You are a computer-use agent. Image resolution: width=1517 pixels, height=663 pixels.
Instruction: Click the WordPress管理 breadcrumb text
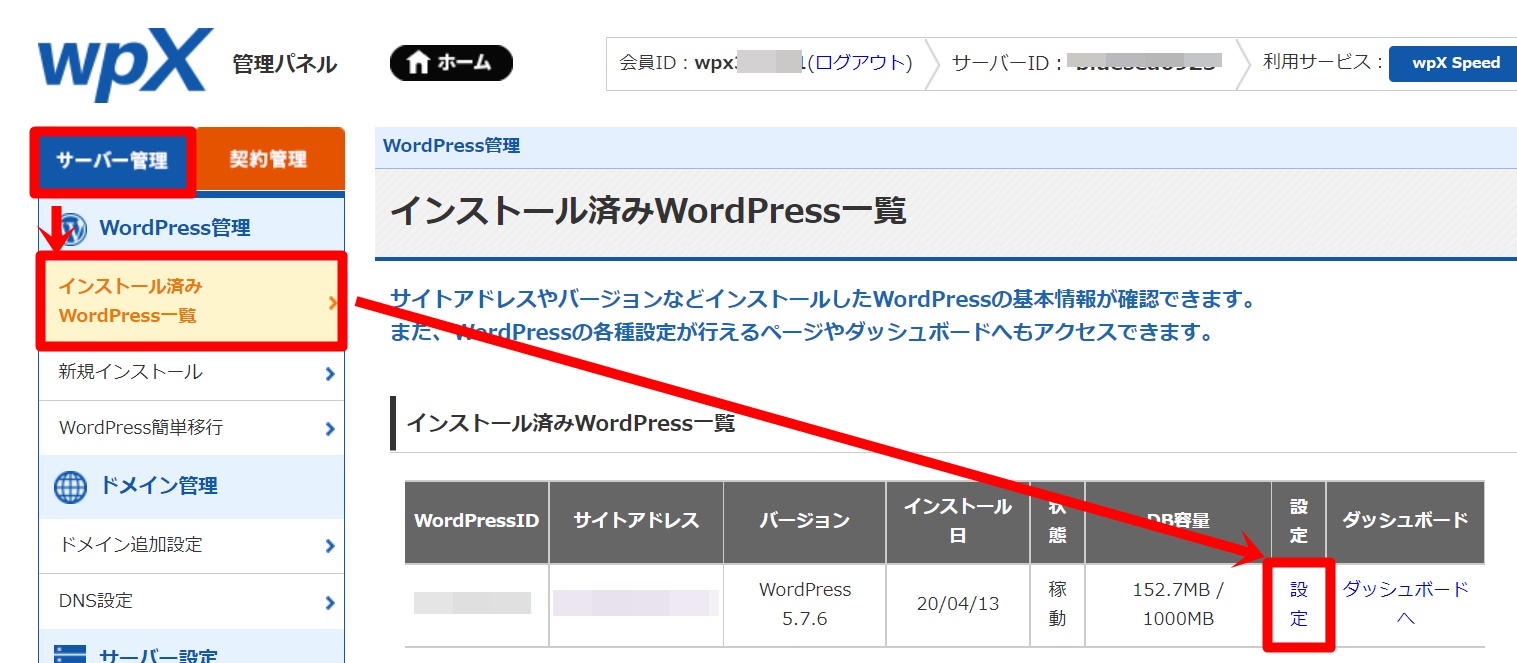click(451, 146)
